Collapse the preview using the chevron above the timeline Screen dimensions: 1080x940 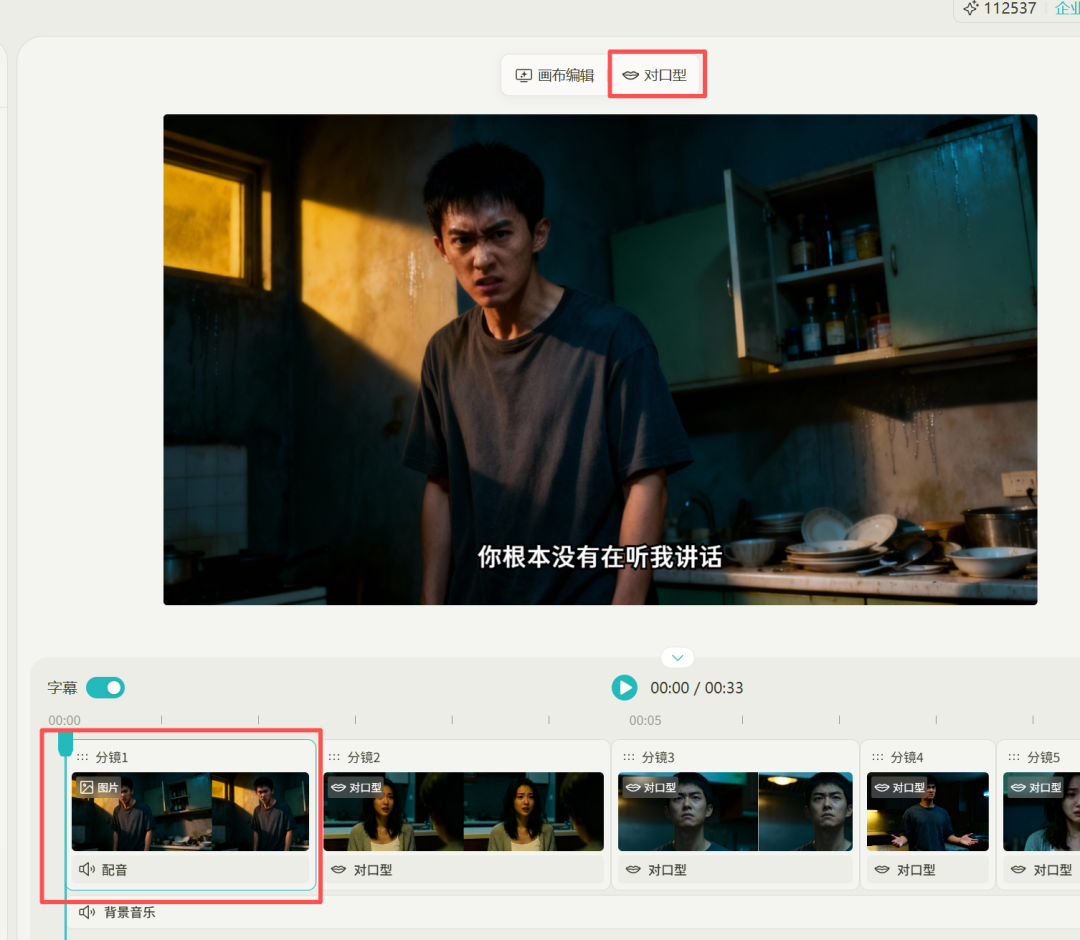click(677, 657)
